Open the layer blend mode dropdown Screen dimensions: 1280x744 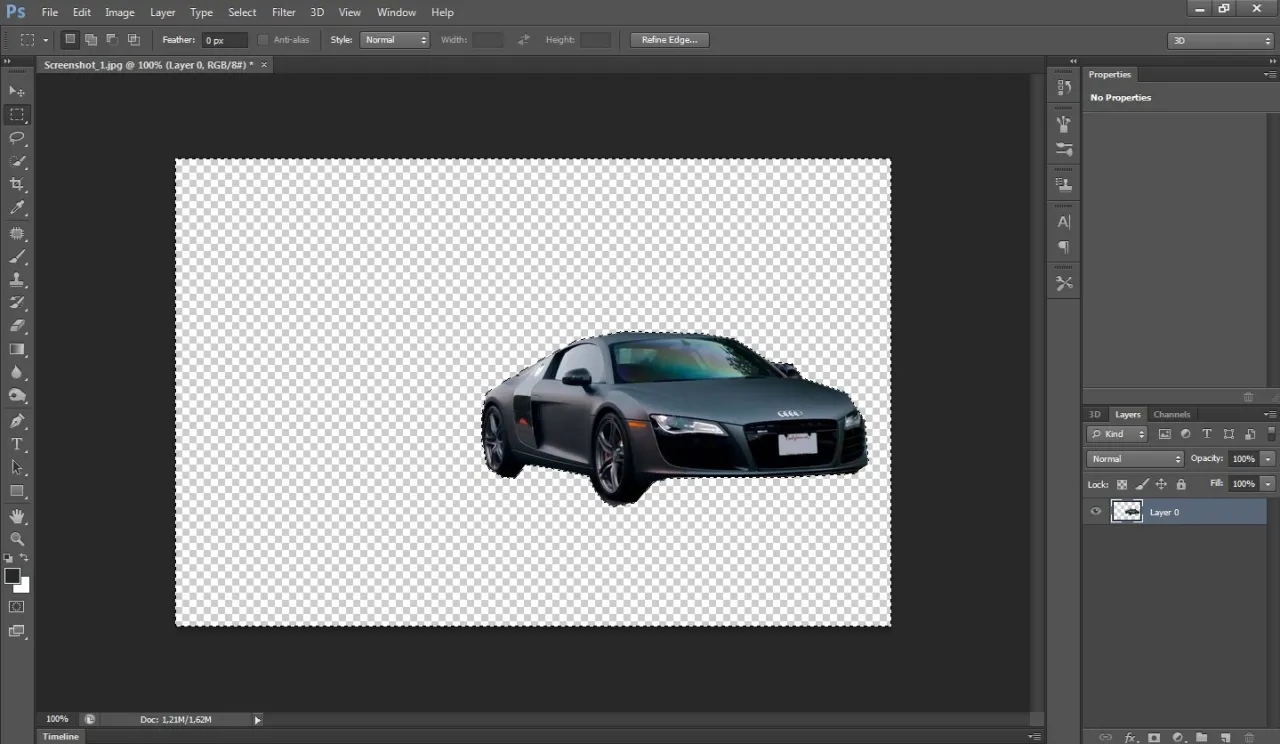click(1134, 458)
